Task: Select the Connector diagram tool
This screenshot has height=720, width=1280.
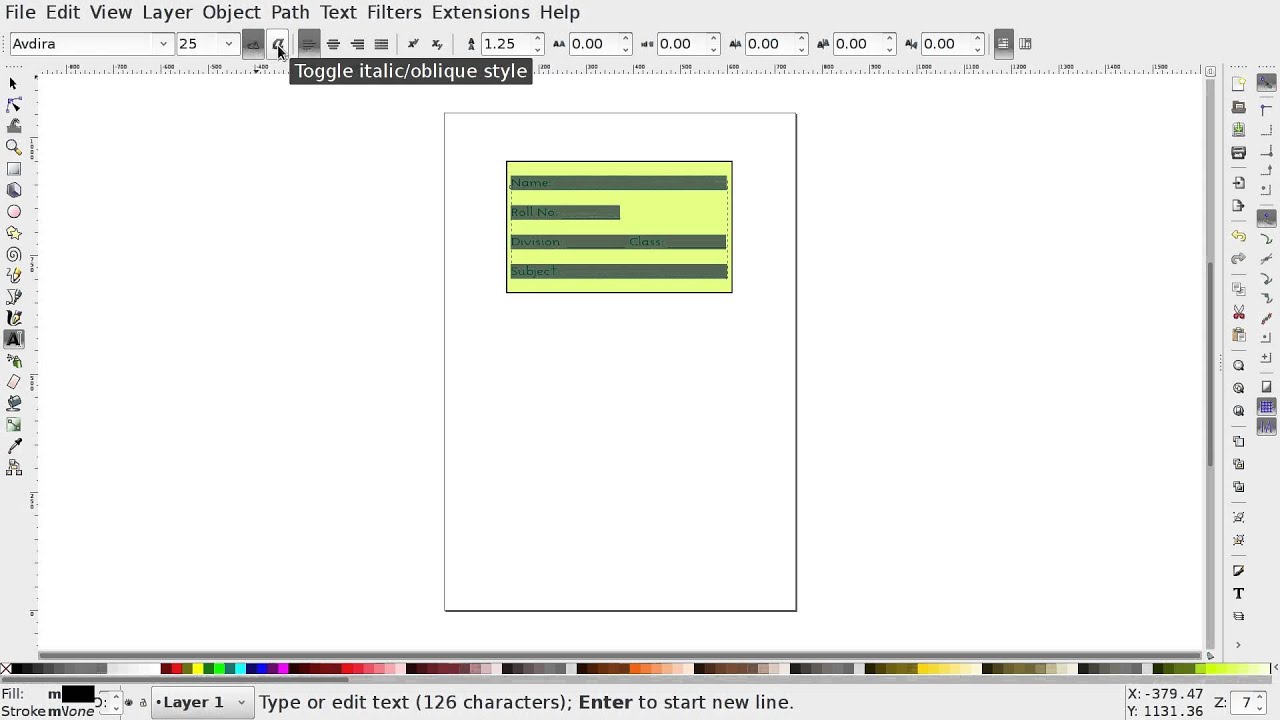Action: (x=14, y=467)
